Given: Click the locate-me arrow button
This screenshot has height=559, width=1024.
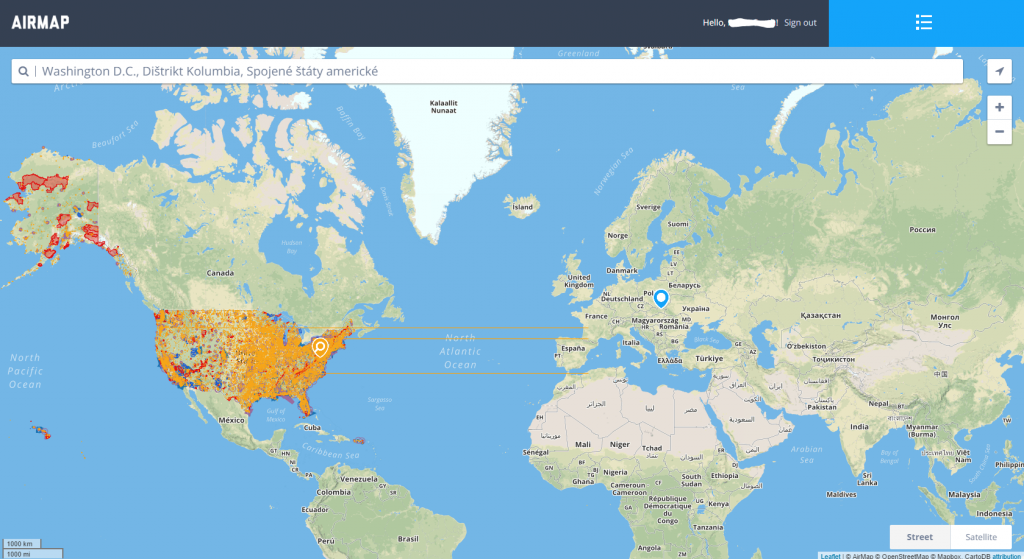Looking at the screenshot, I should click(999, 71).
